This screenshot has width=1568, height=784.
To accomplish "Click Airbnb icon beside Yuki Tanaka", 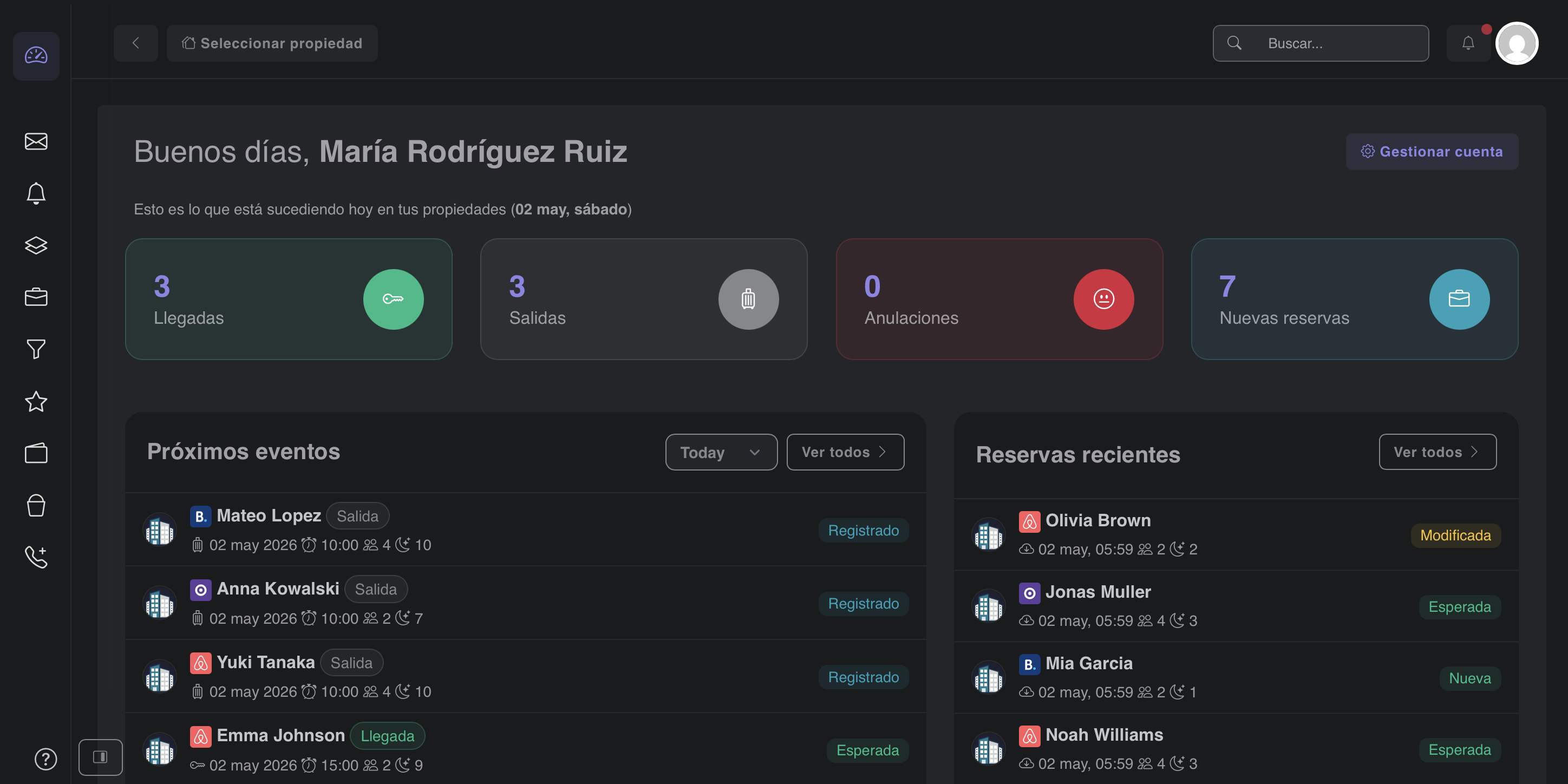I will [200, 663].
